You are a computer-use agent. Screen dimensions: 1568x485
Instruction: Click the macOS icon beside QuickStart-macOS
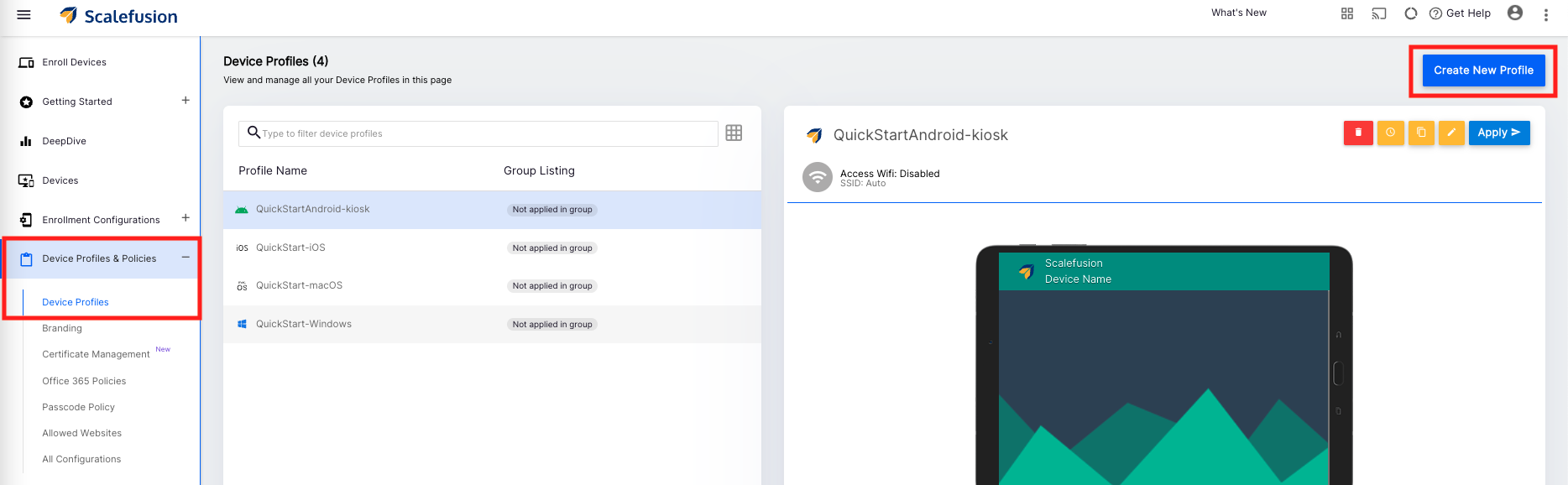point(242,286)
